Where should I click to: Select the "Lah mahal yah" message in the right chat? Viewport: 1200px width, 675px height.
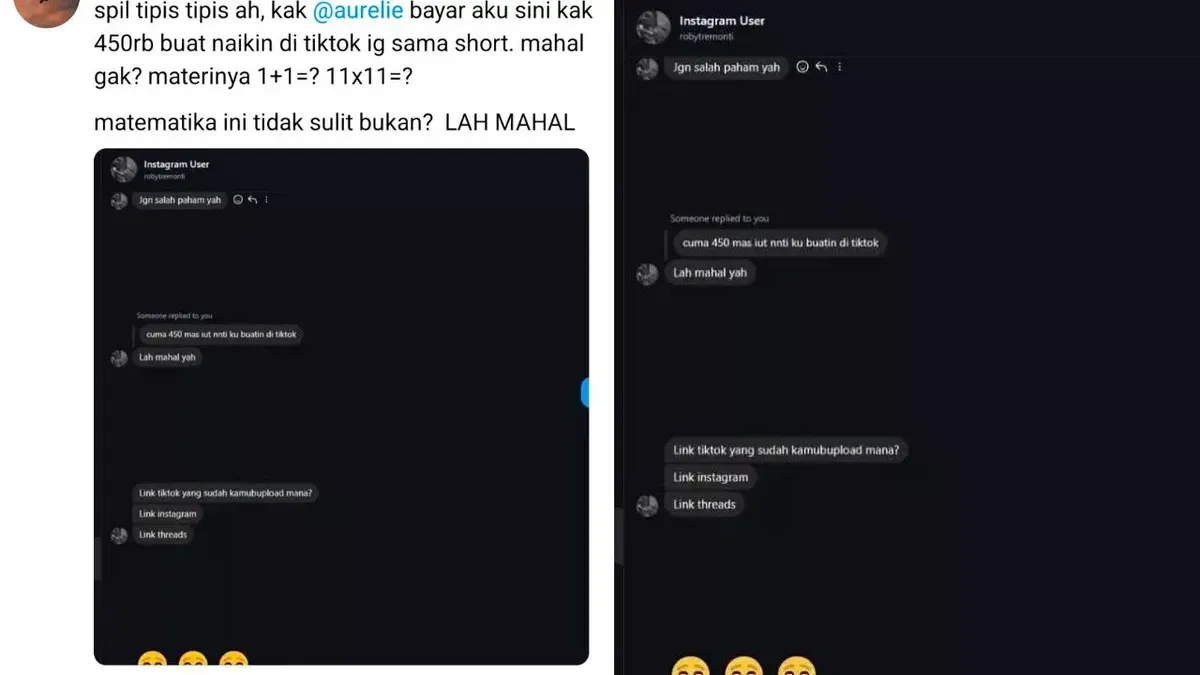(x=710, y=272)
